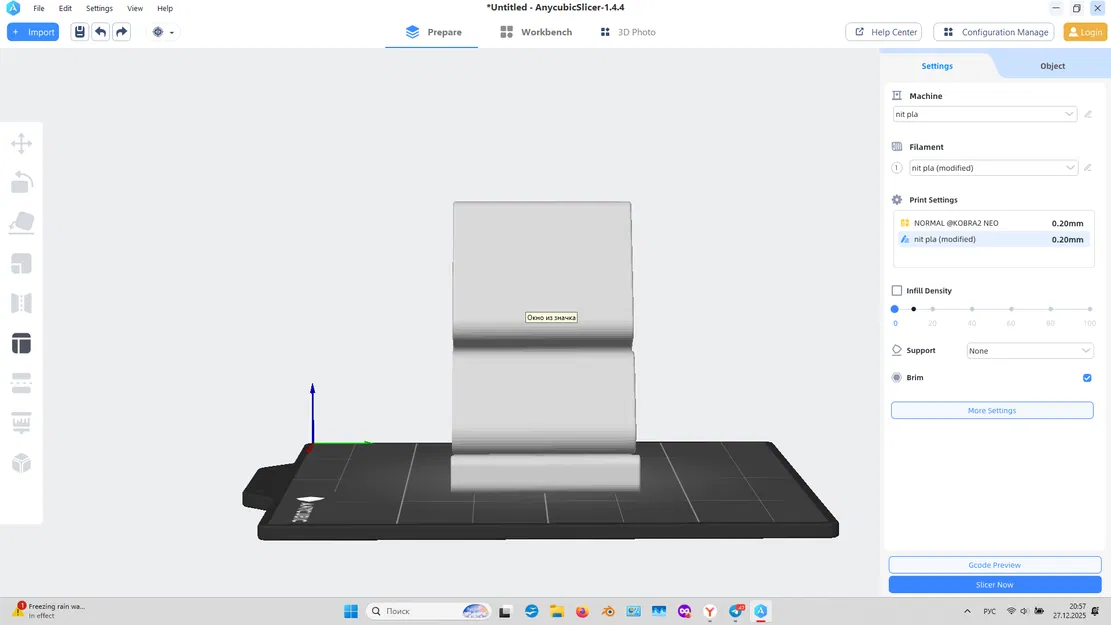Click the view settings gear icon
The width and height of the screenshot is (1111, 625).
coord(158,32)
